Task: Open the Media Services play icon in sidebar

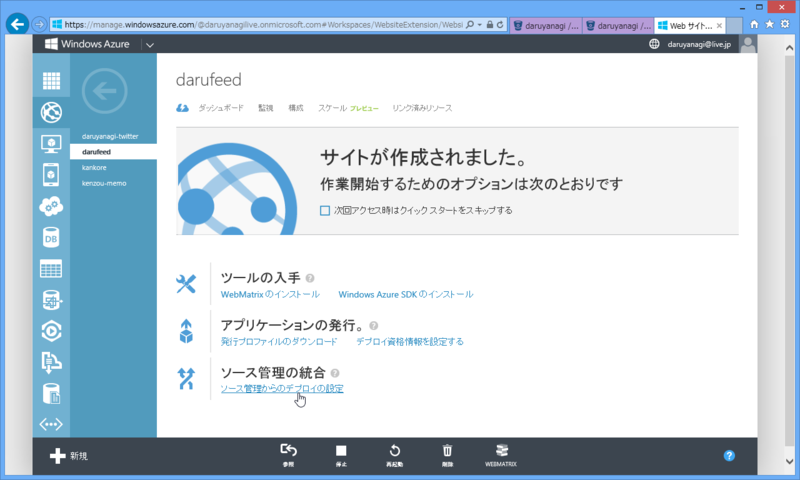Action: [51, 331]
